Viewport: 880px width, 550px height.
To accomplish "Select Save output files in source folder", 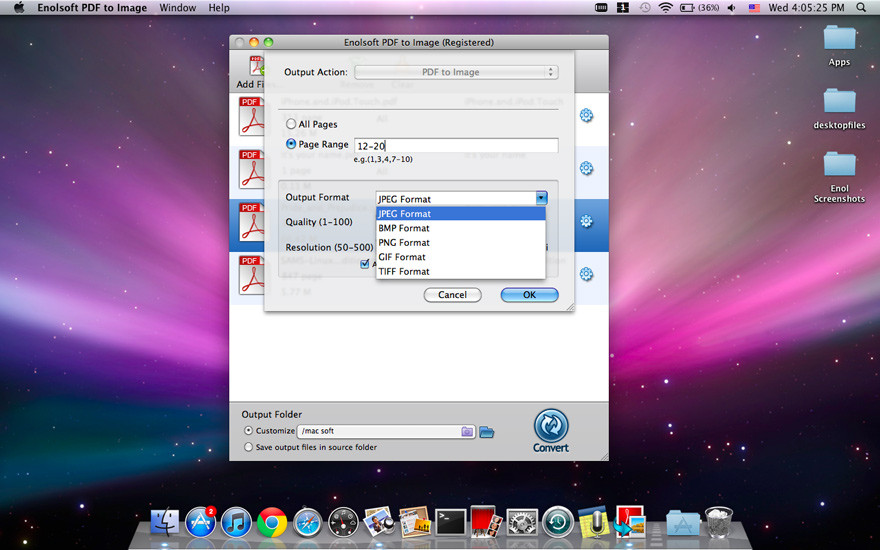I will [x=248, y=447].
